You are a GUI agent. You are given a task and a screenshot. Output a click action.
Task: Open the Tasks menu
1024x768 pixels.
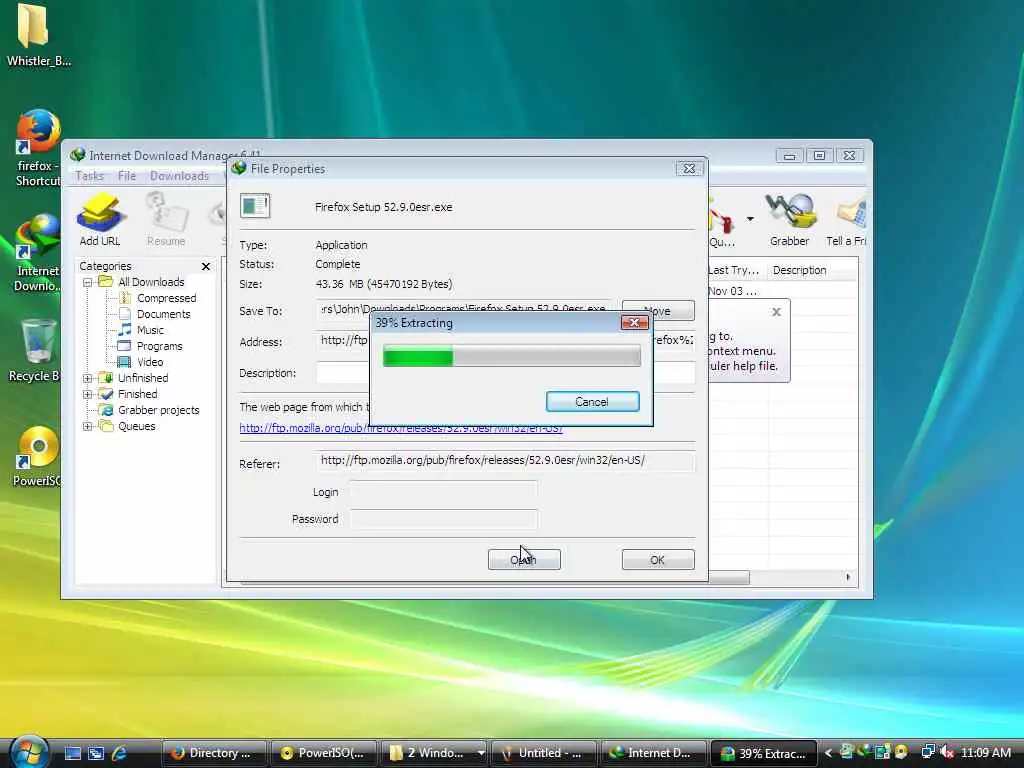[x=89, y=176]
